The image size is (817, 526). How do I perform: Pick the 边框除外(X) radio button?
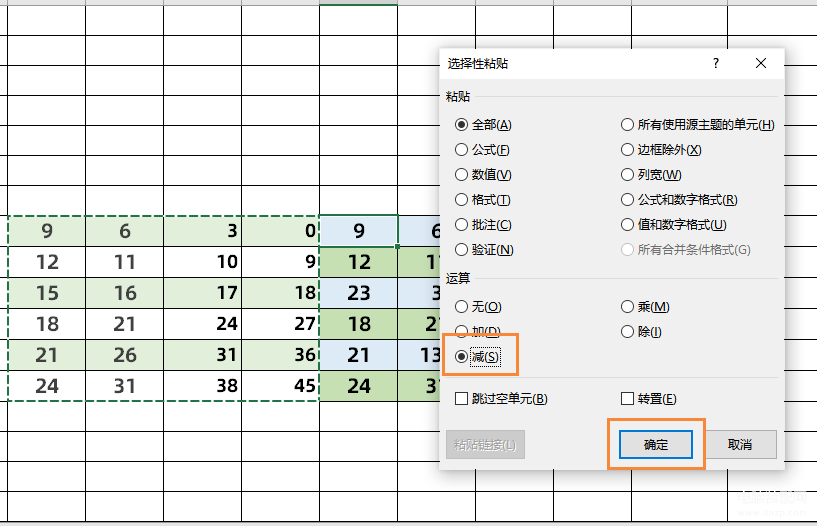(x=661, y=150)
